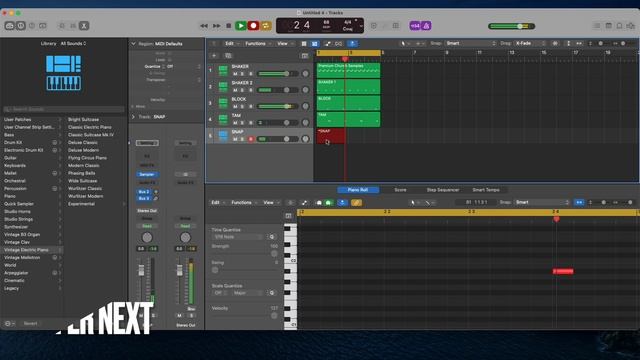The width and height of the screenshot is (640, 360).
Task: Click the Bus 2 send slot
Action: click(144, 191)
